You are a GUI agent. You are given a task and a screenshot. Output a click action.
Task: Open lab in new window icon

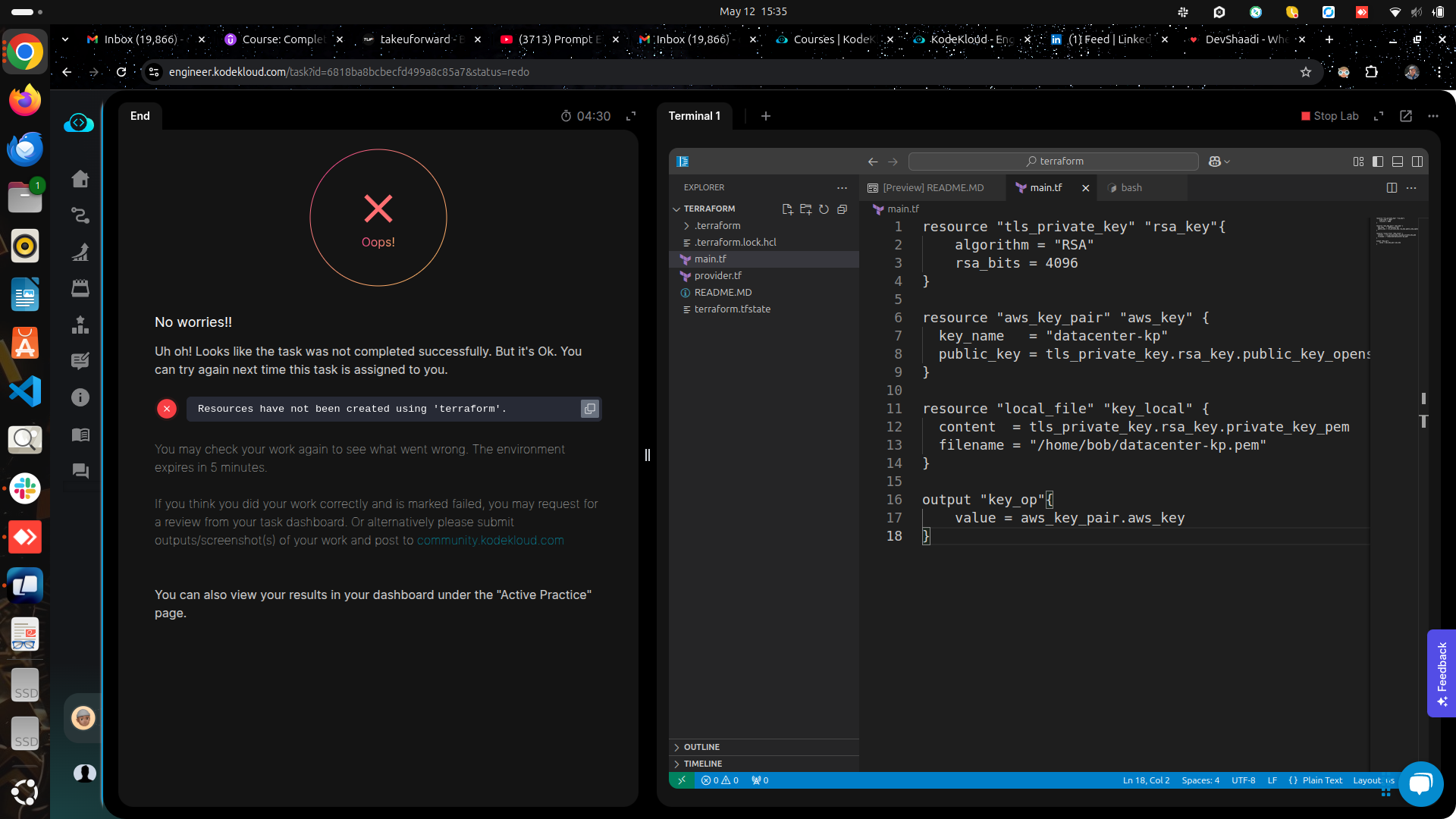pyautogui.click(x=1406, y=116)
